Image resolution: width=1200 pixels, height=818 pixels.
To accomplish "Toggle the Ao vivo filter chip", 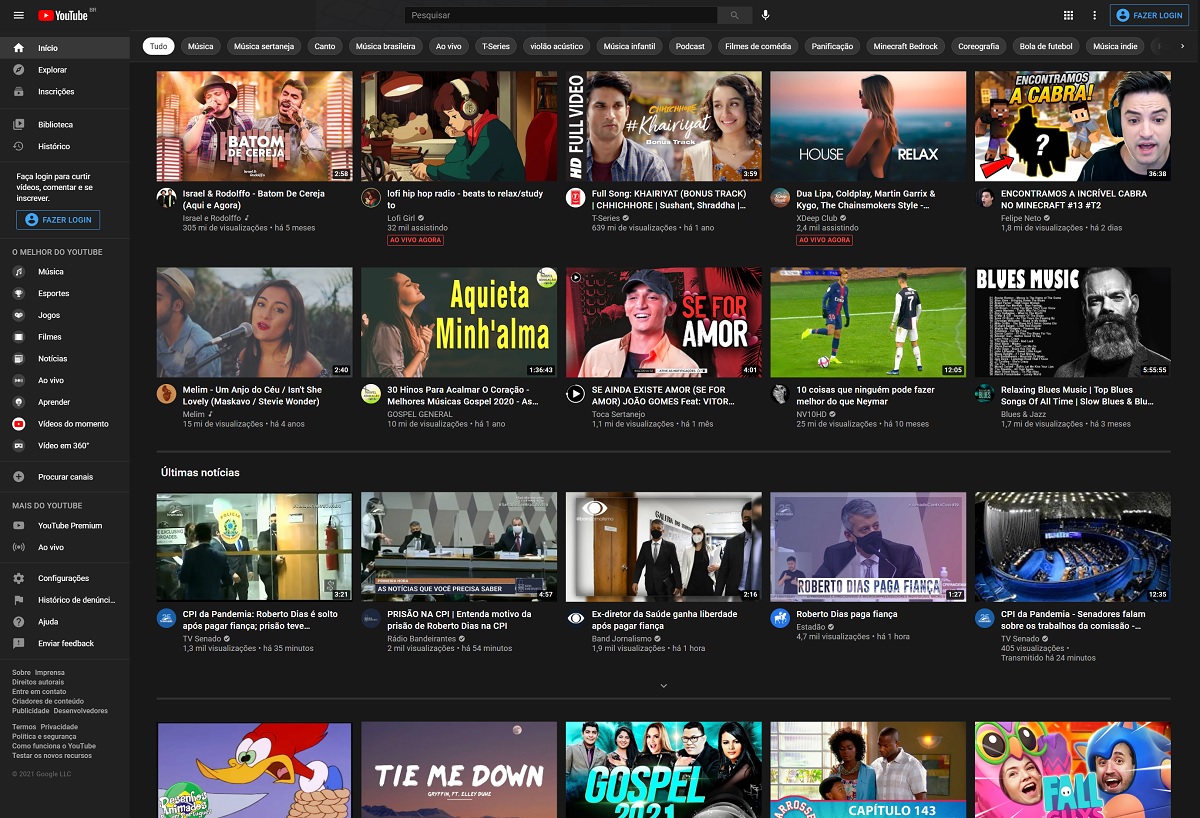I will (448, 46).
